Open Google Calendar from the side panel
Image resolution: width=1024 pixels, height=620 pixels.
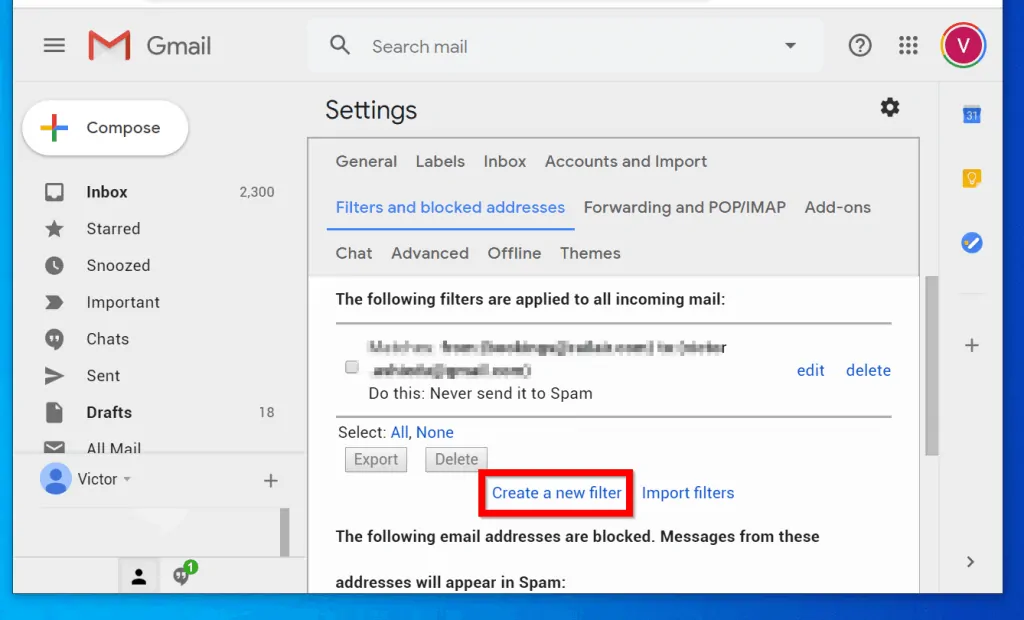(971, 115)
